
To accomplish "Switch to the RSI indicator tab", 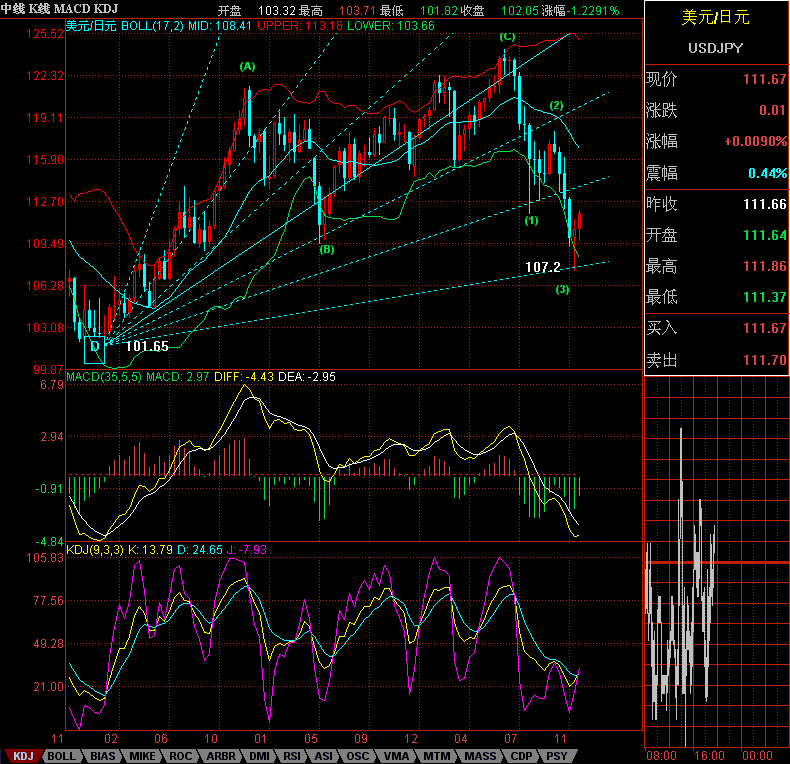I will [292, 756].
